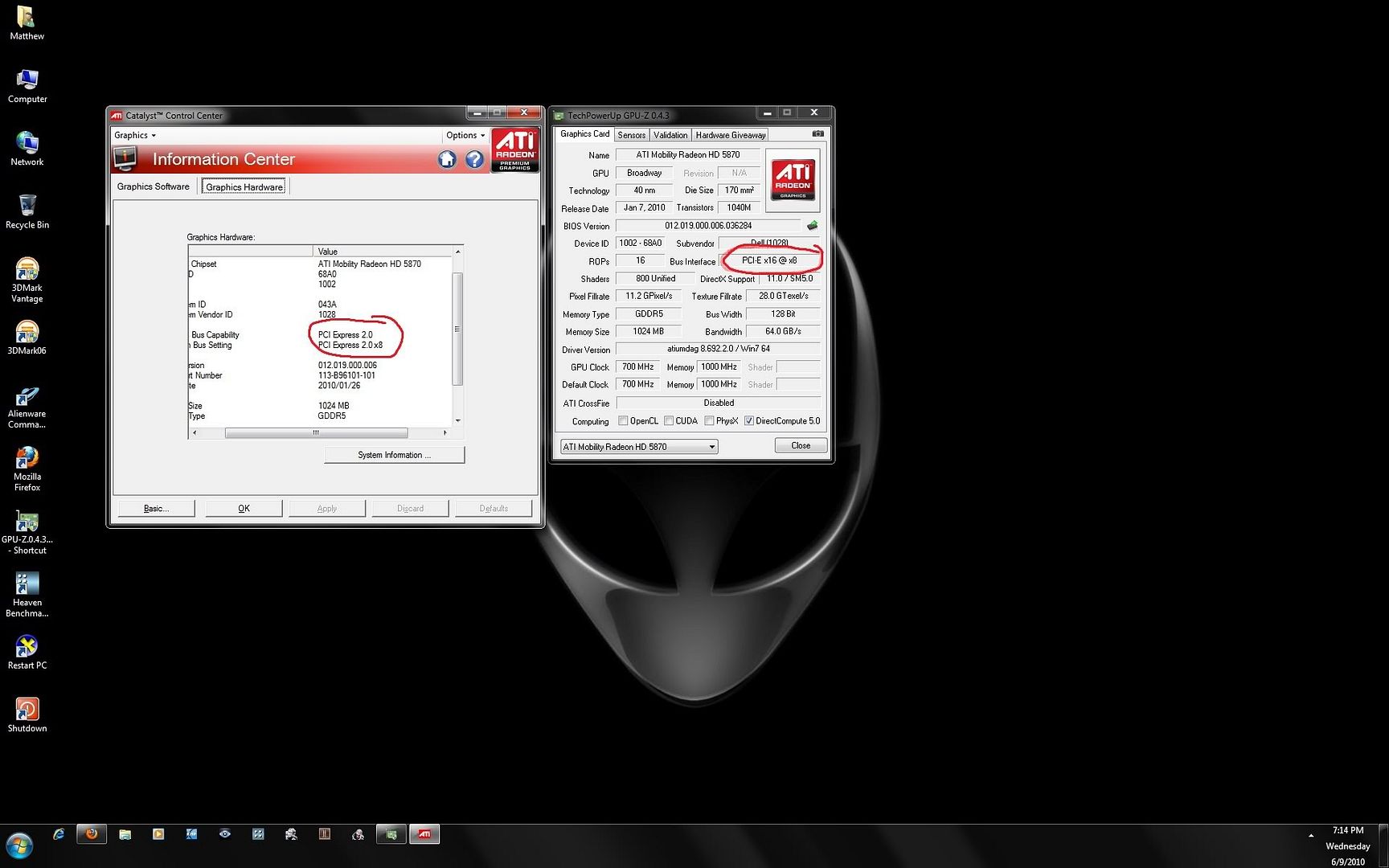
Task: Switch to ATI Catalyst taskbar button
Action: [424, 834]
